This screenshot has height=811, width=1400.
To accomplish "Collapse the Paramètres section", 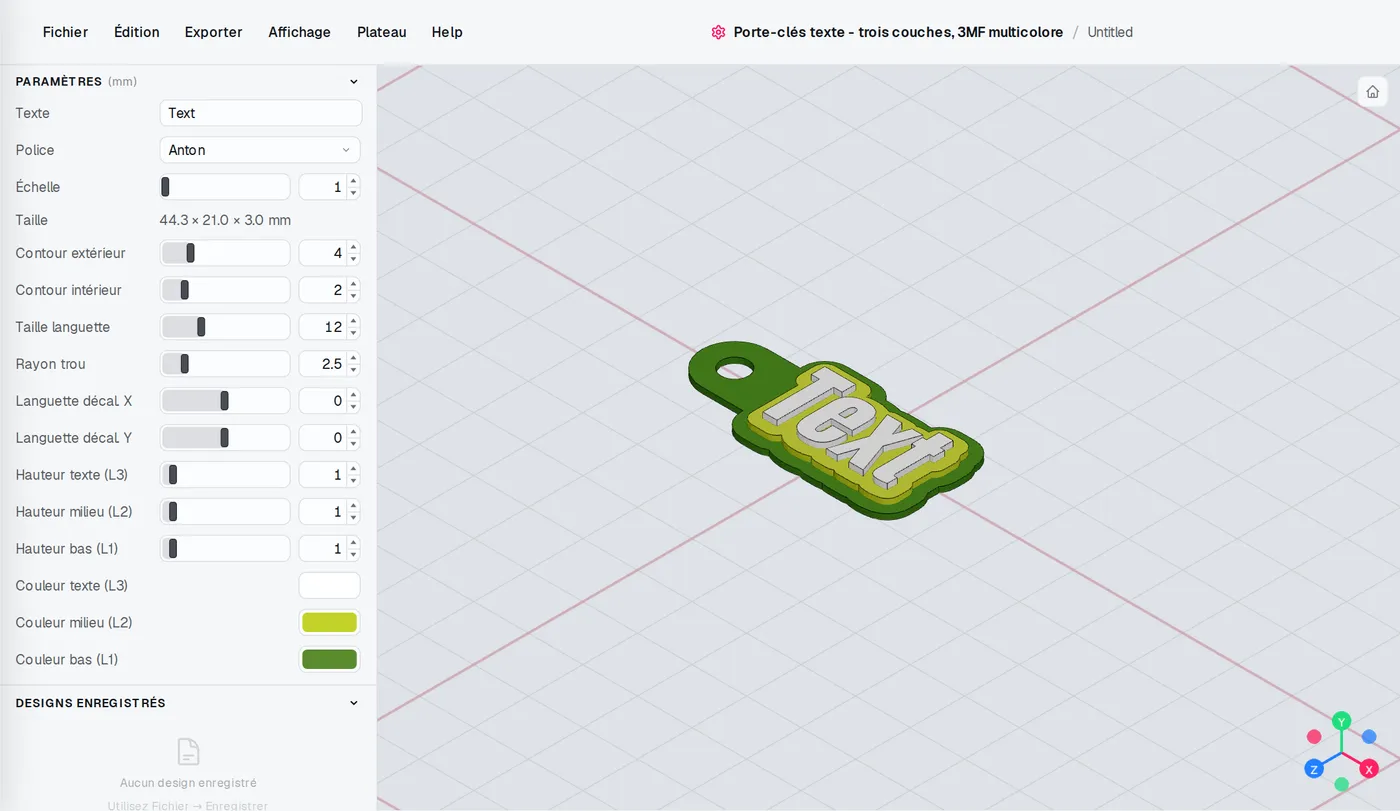I will [353, 82].
